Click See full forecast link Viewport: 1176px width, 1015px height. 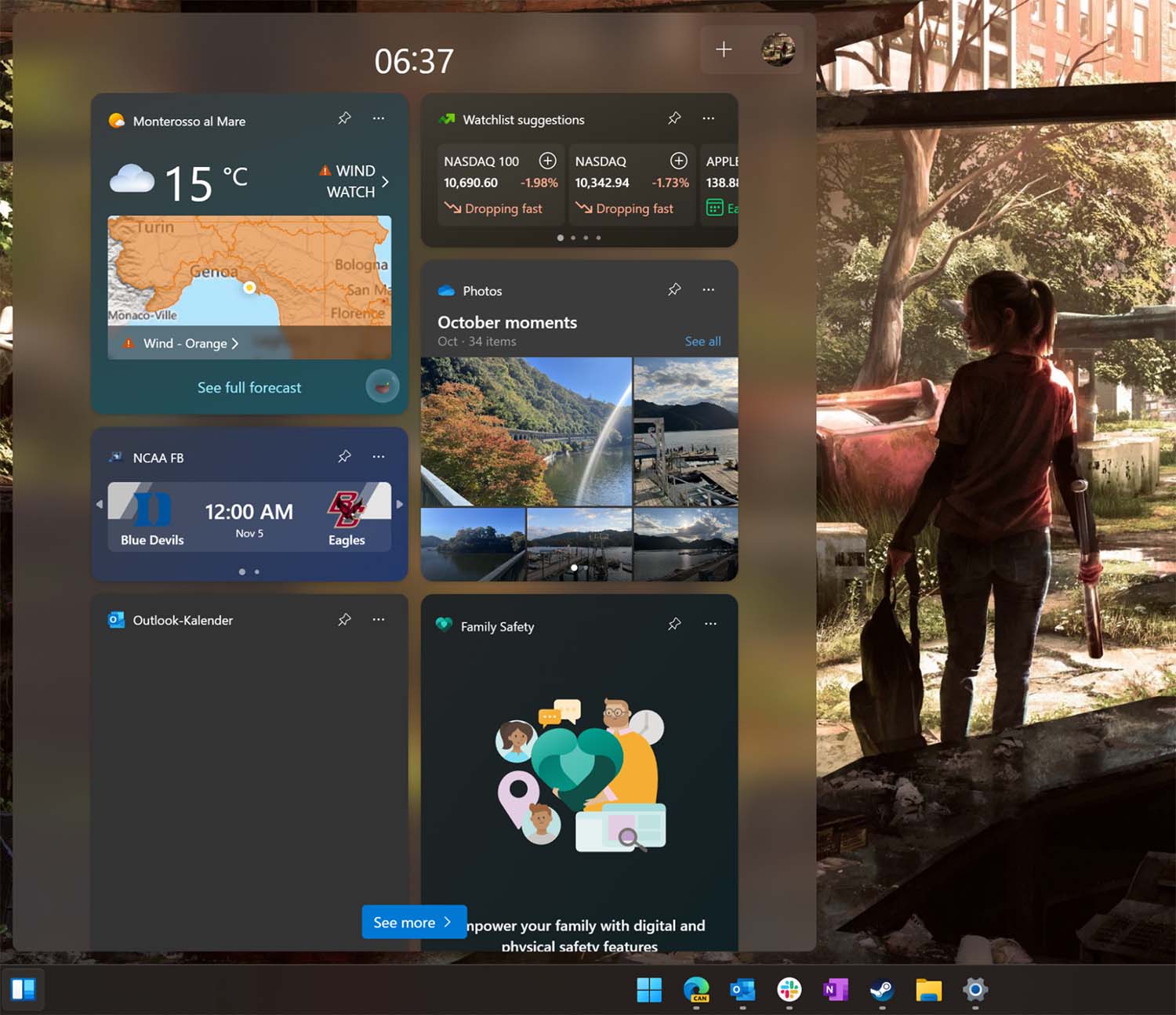pos(249,388)
